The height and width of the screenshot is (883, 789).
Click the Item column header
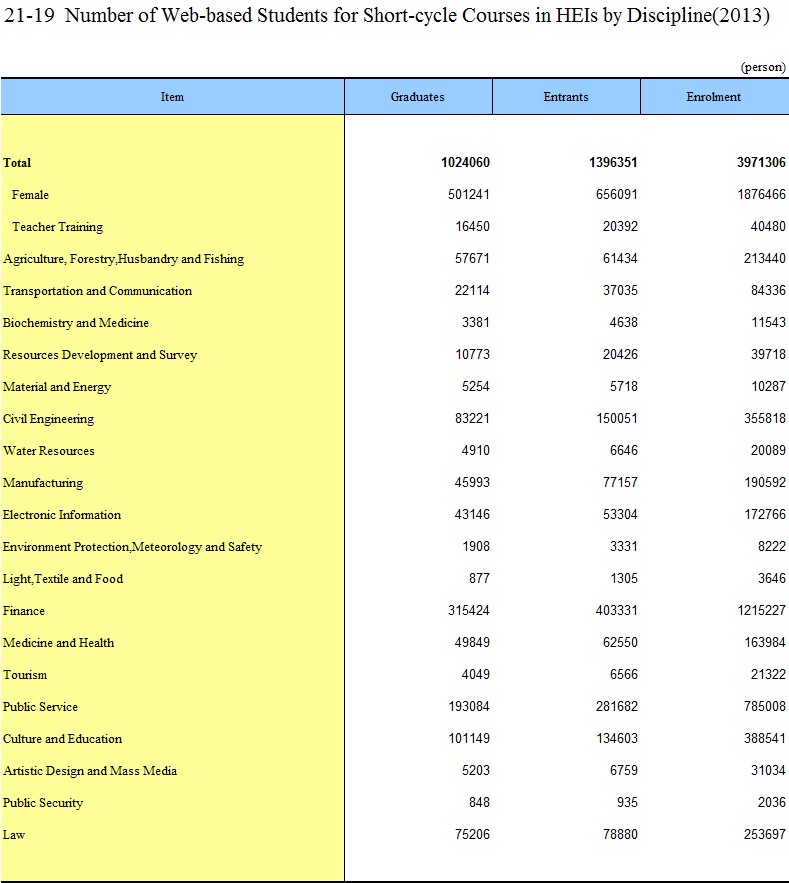click(x=172, y=97)
